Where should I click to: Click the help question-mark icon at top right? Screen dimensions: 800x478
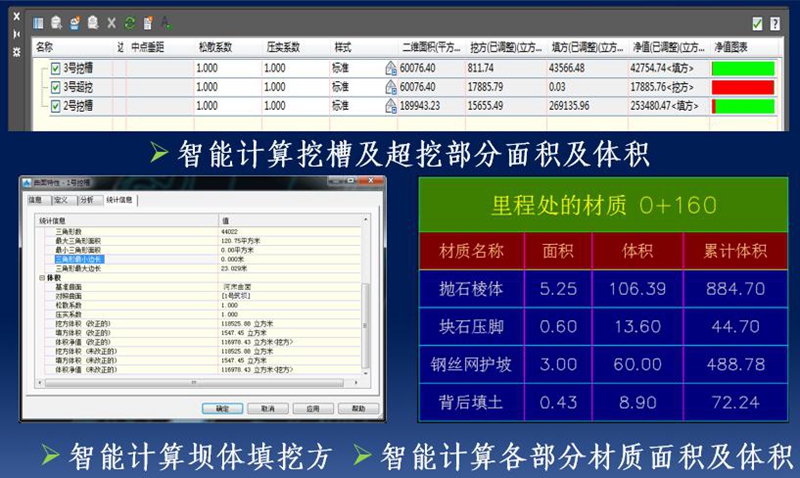[774, 23]
